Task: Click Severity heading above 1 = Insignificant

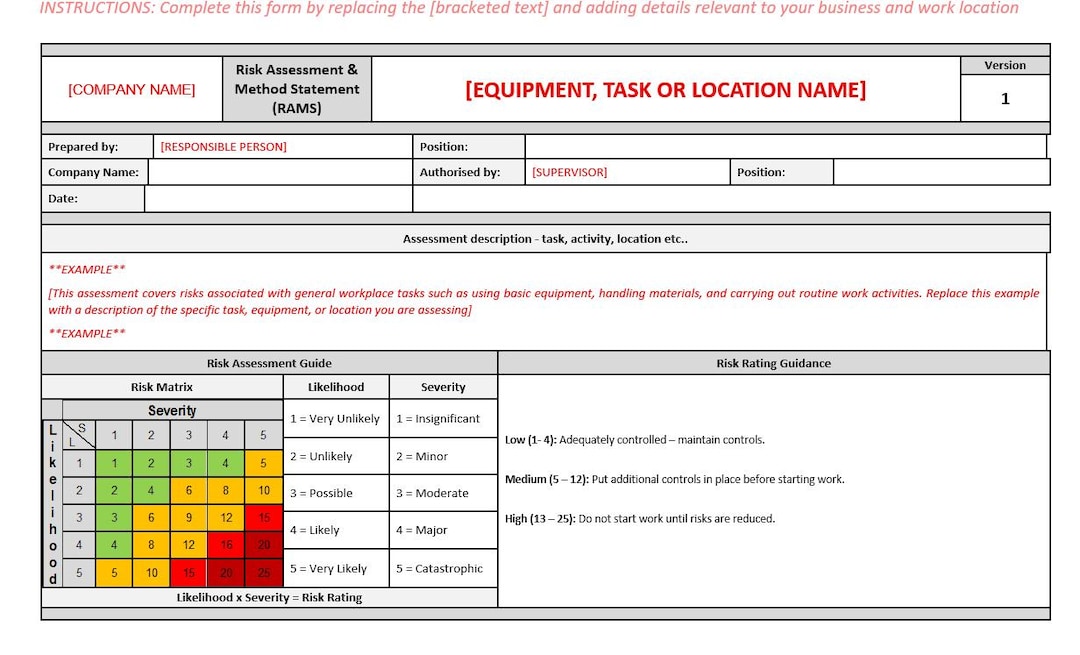Action: [443, 387]
